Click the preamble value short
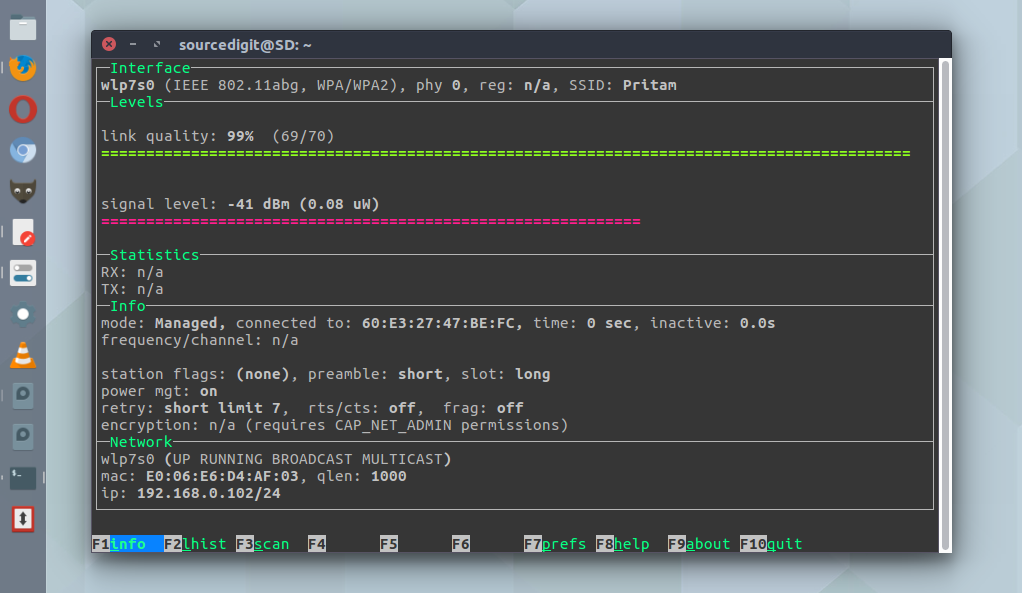The height and width of the screenshot is (593, 1022). (x=420, y=374)
